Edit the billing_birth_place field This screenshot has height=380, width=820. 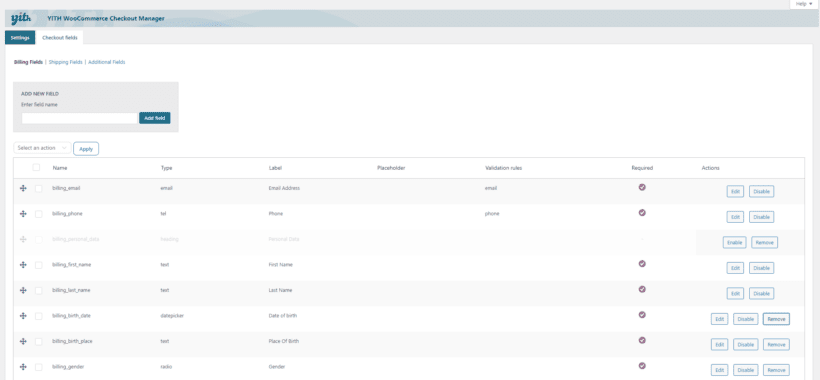pyautogui.click(x=719, y=344)
